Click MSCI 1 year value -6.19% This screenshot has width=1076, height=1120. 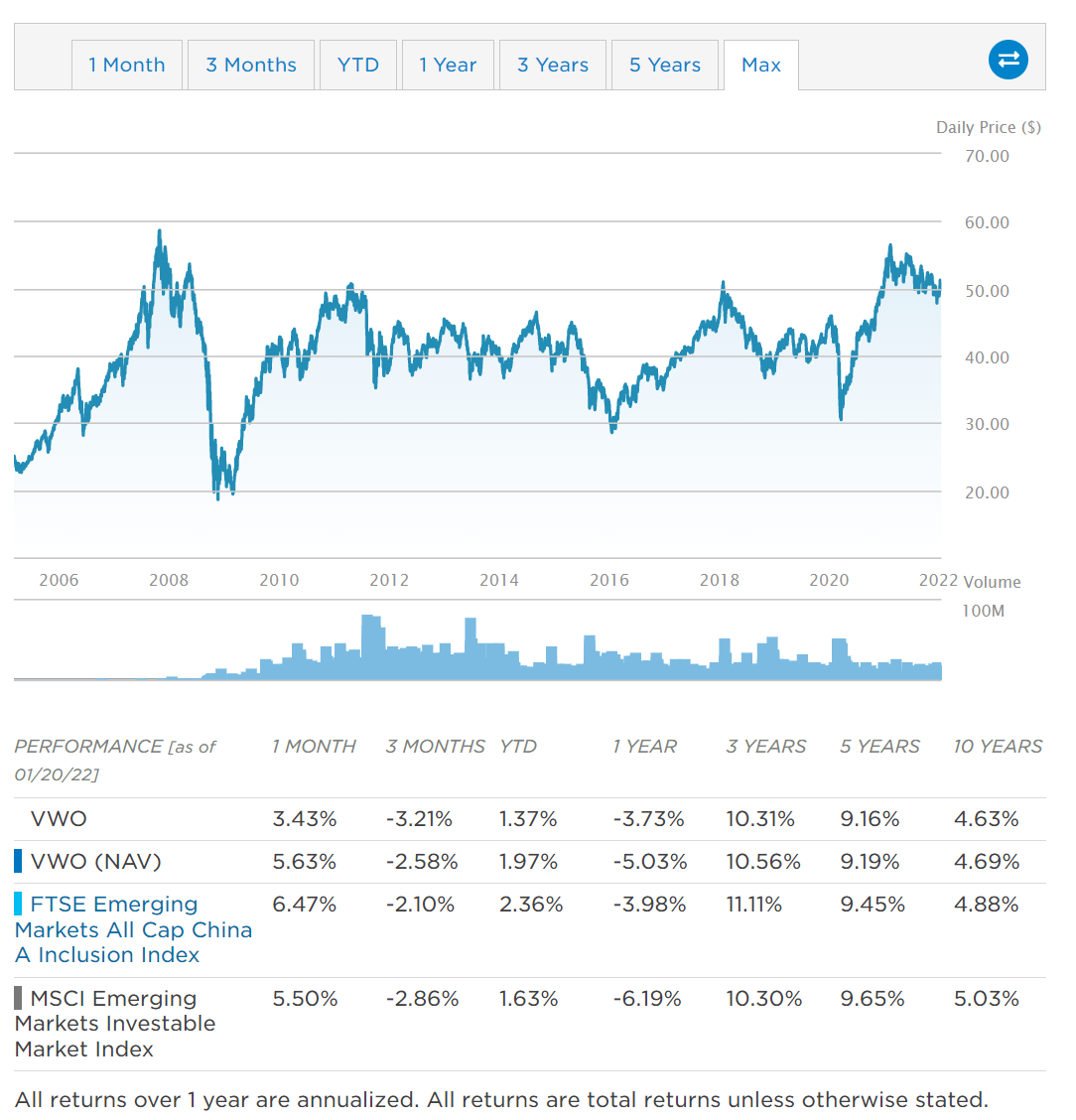(x=647, y=998)
